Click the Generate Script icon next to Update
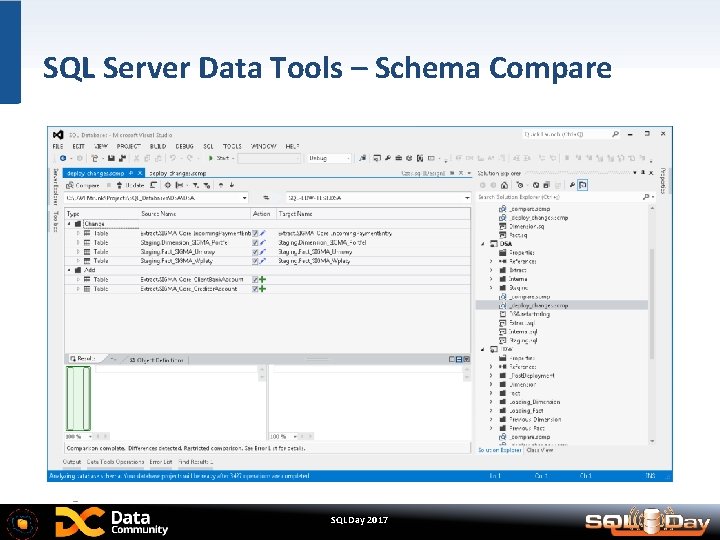The height and width of the screenshot is (540, 720). coord(154,185)
